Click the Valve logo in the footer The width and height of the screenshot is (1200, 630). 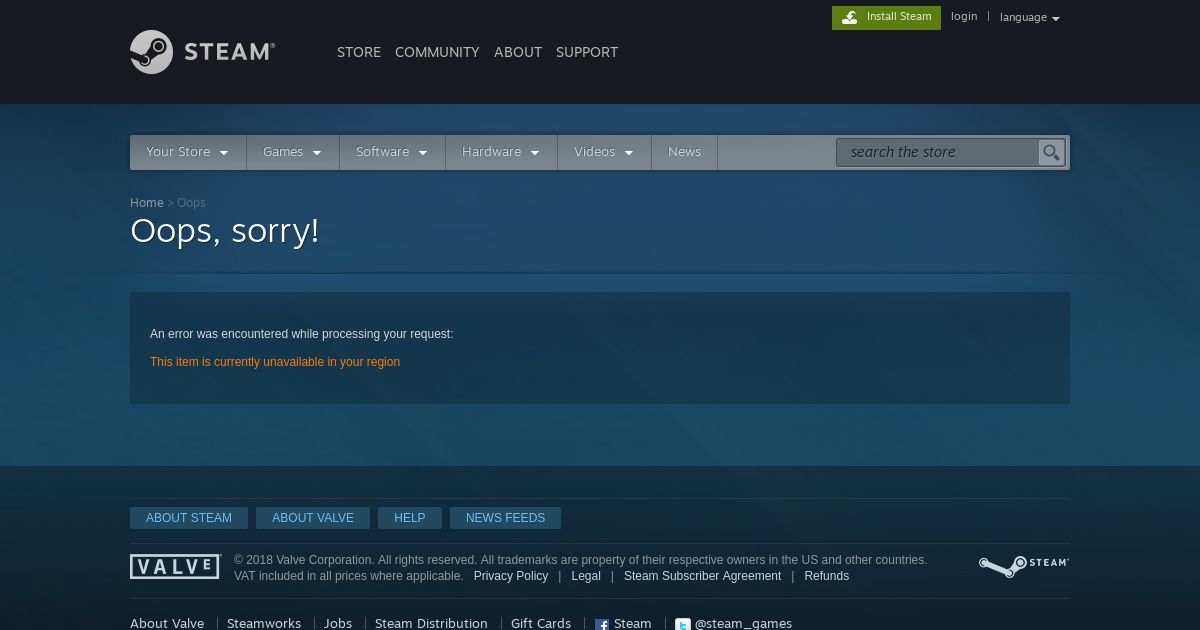point(175,567)
